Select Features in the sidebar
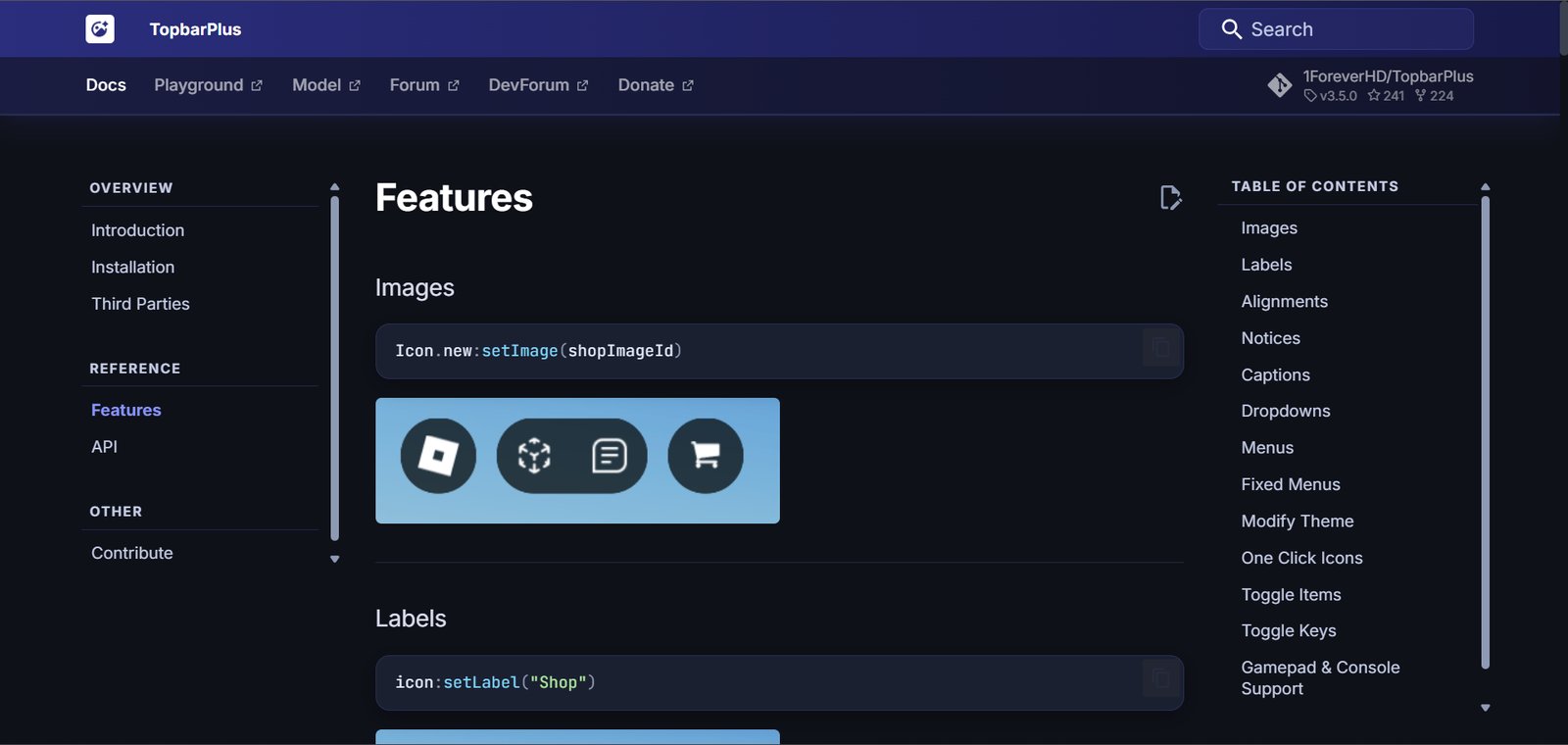Viewport: 1568px width, 745px height. (x=125, y=410)
